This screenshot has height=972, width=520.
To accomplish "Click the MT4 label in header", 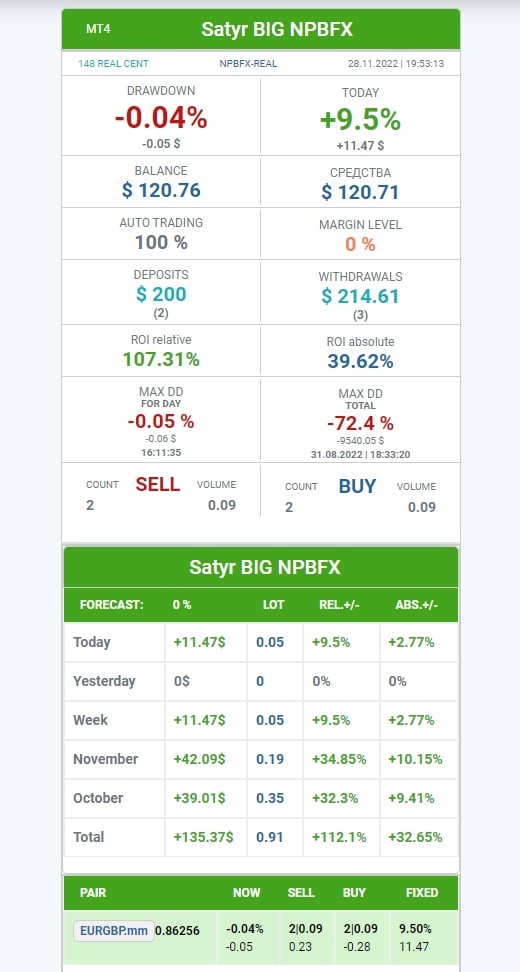I will pyautogui.click(x=99, y=29).
